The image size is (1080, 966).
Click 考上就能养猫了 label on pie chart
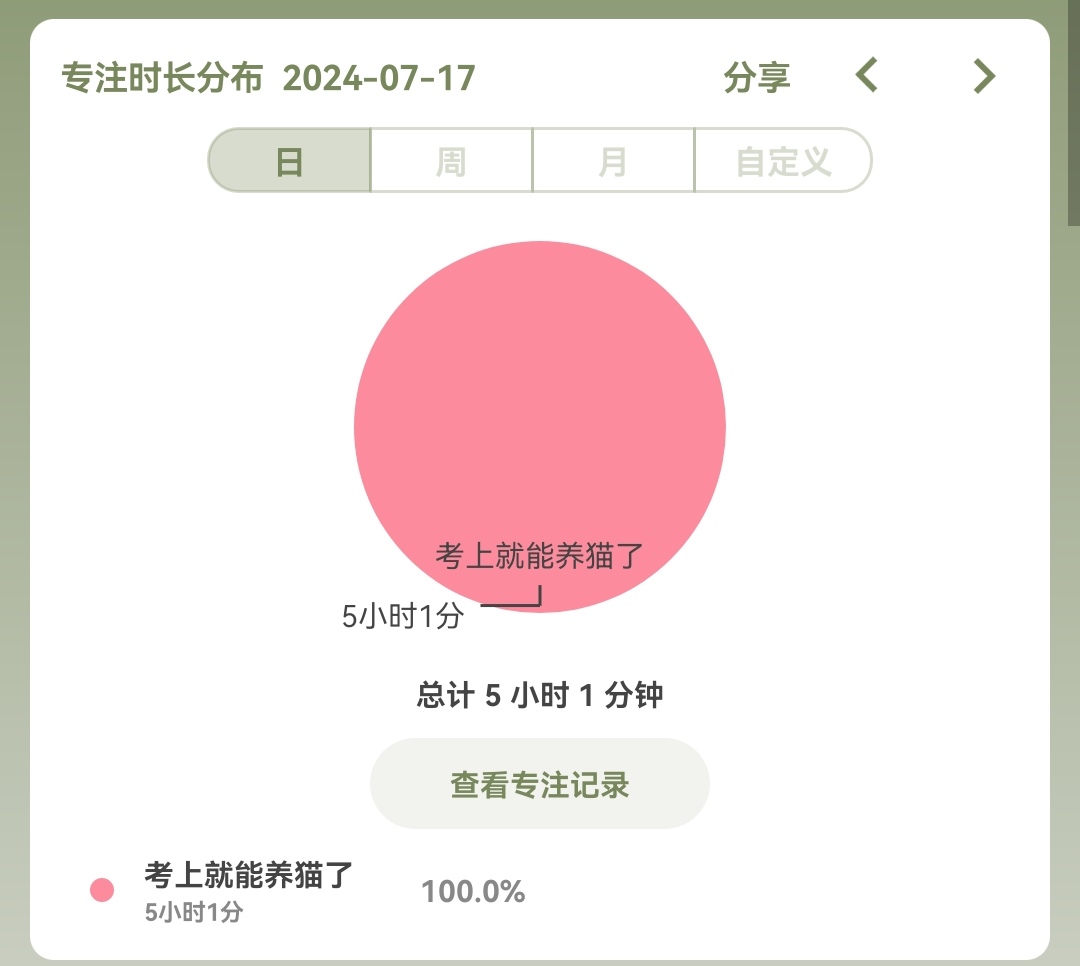(540, 555)
